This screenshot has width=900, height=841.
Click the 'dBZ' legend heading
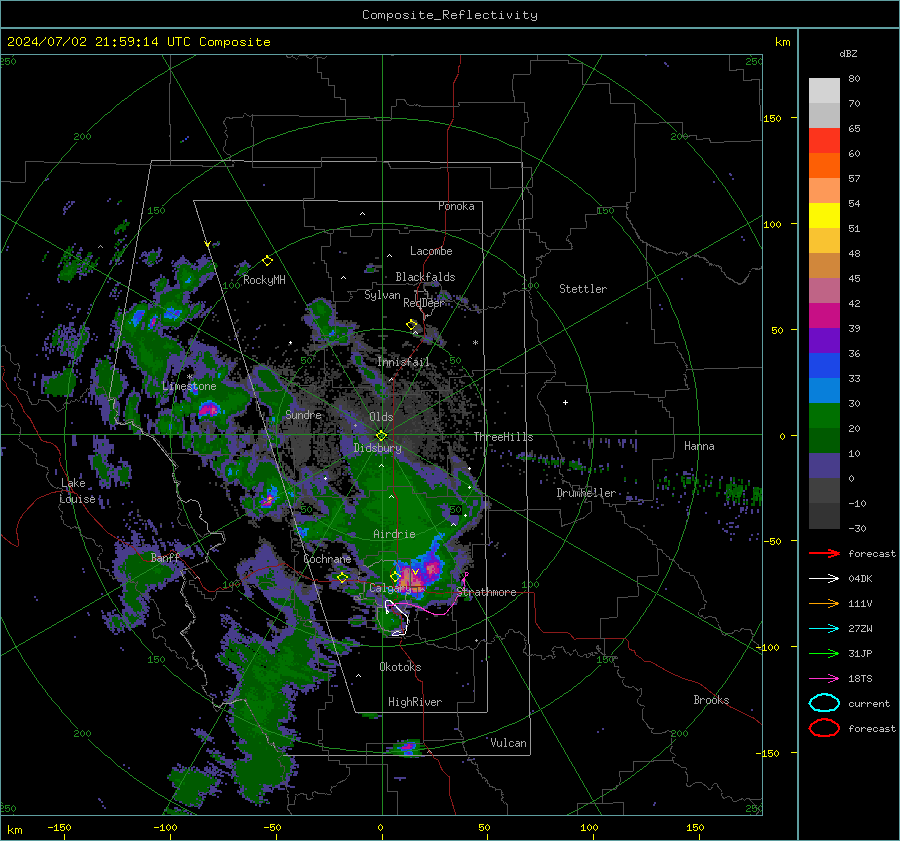(848, 54)
